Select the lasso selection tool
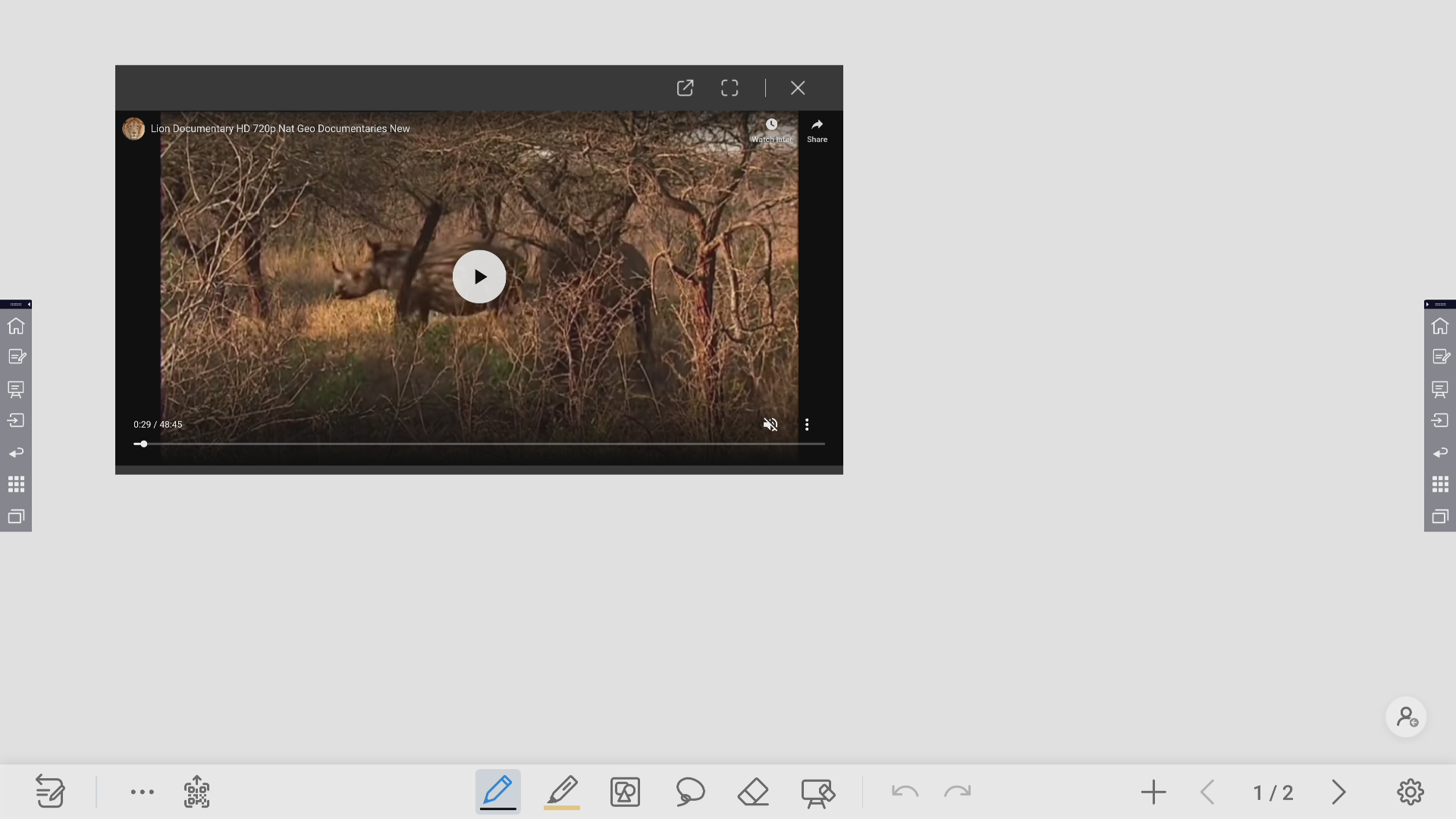This screenshot has width=1456, height=819. tap(690, 792)
